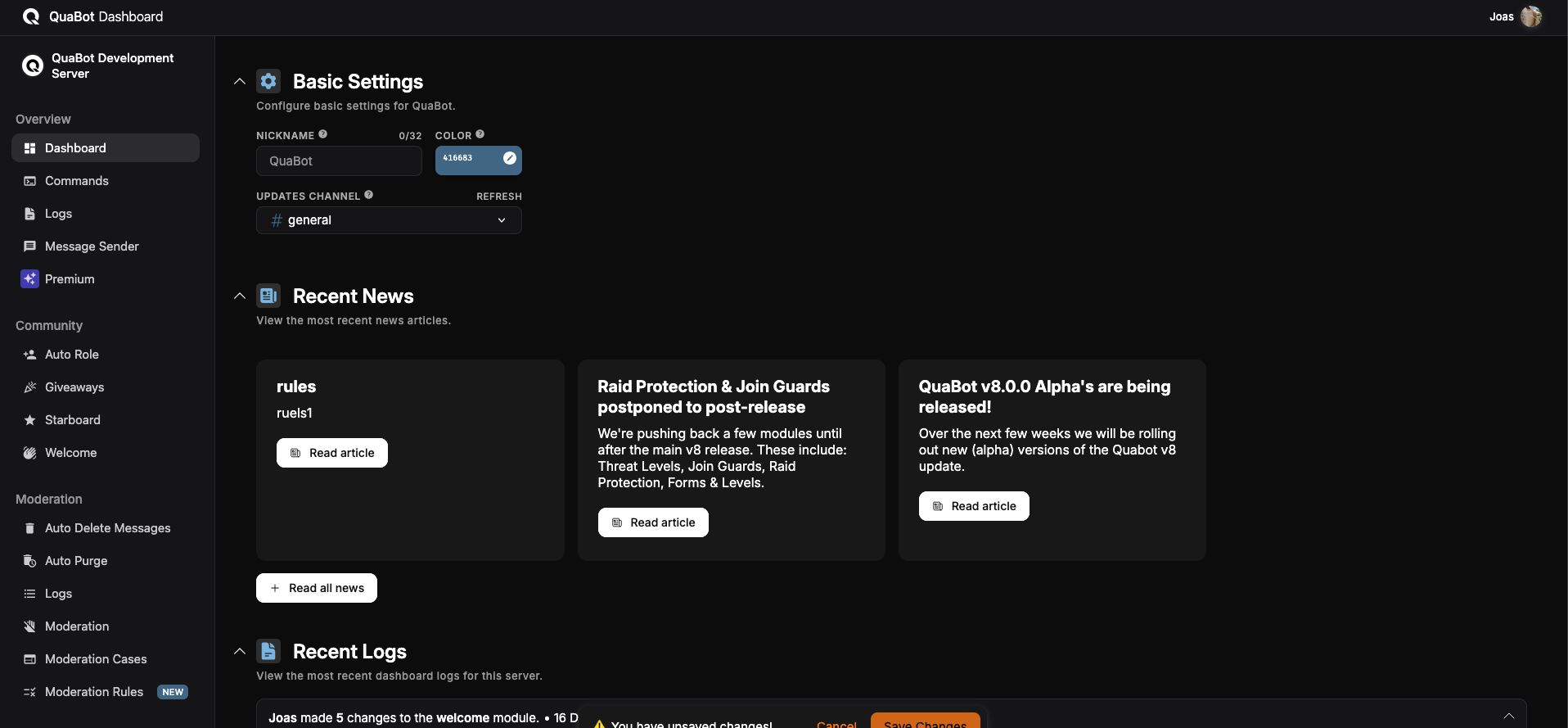The width and height of the screenshot is (1568, 728).
Task: Open Giveaways page
Action: click(x=106, y=387)
